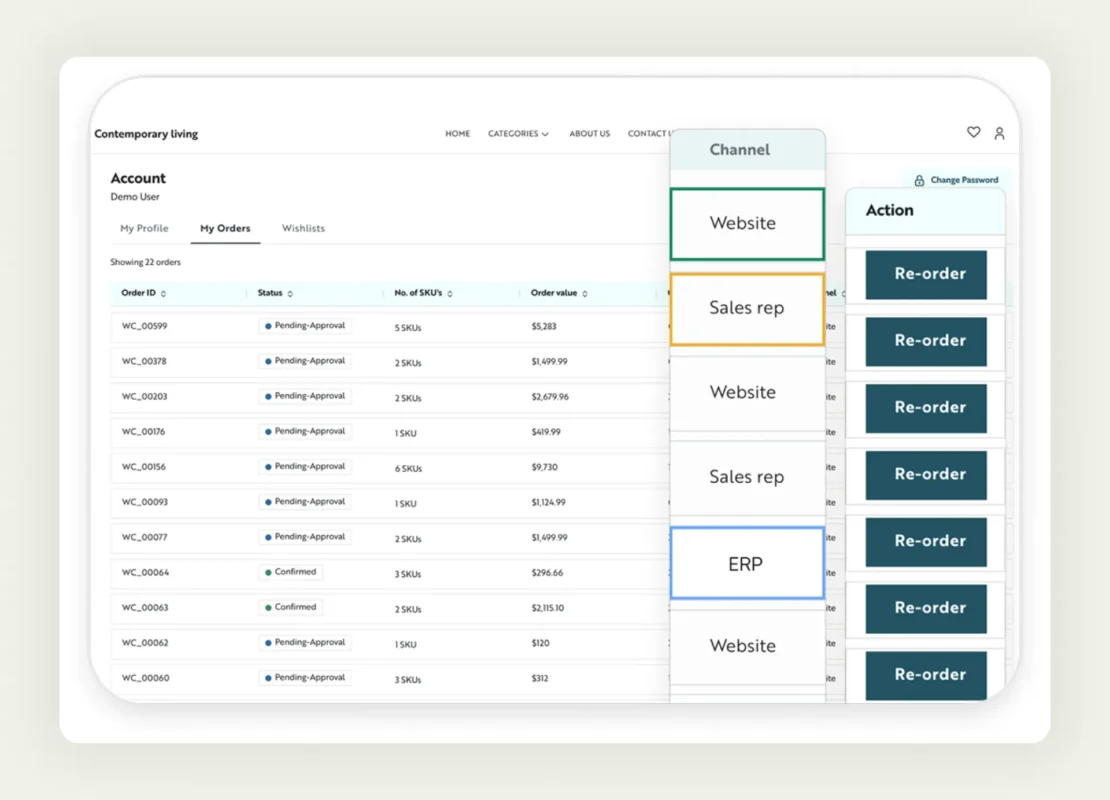Click the sort icon on Order ID column
1110x800 pixels.
click(x=162, y=292)
